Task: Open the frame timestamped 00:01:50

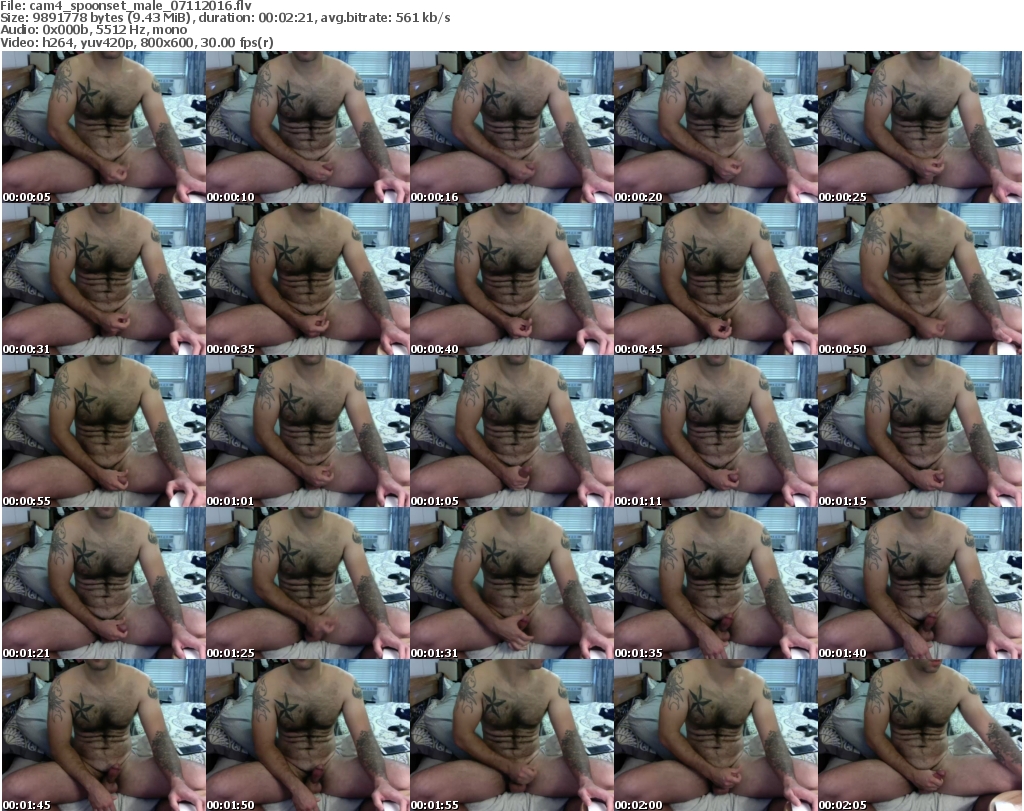Action: (308, 735)
